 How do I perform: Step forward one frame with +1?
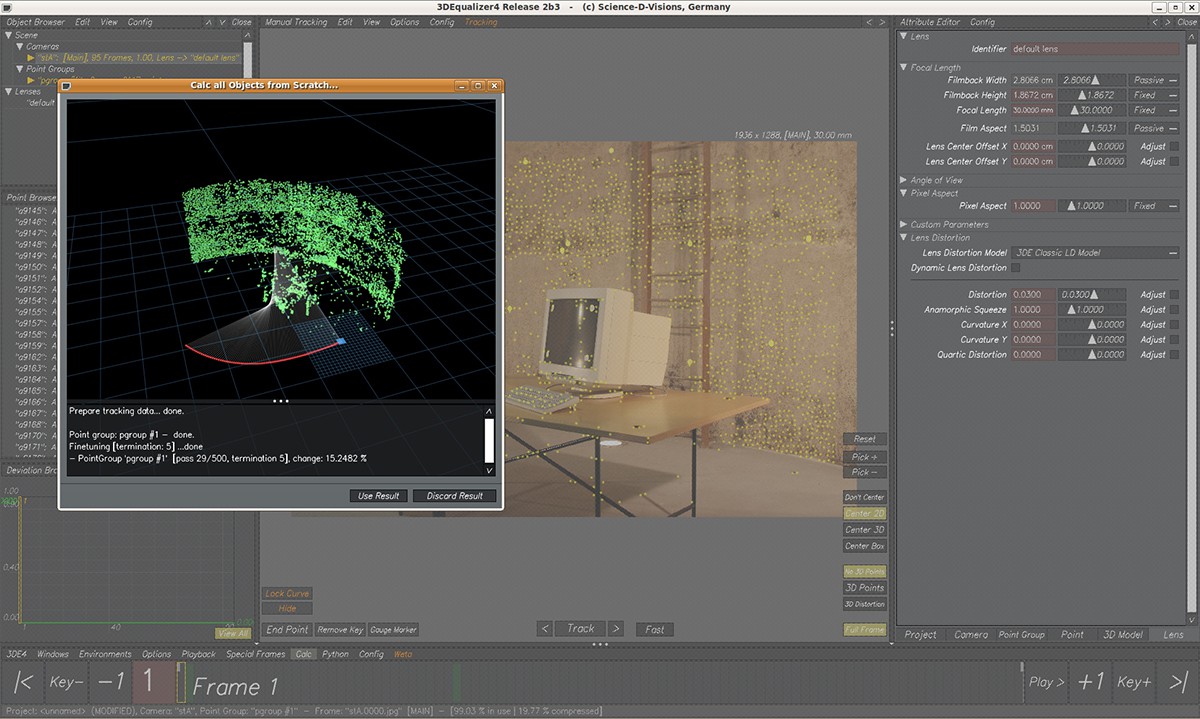click(x=1090, y=682)
